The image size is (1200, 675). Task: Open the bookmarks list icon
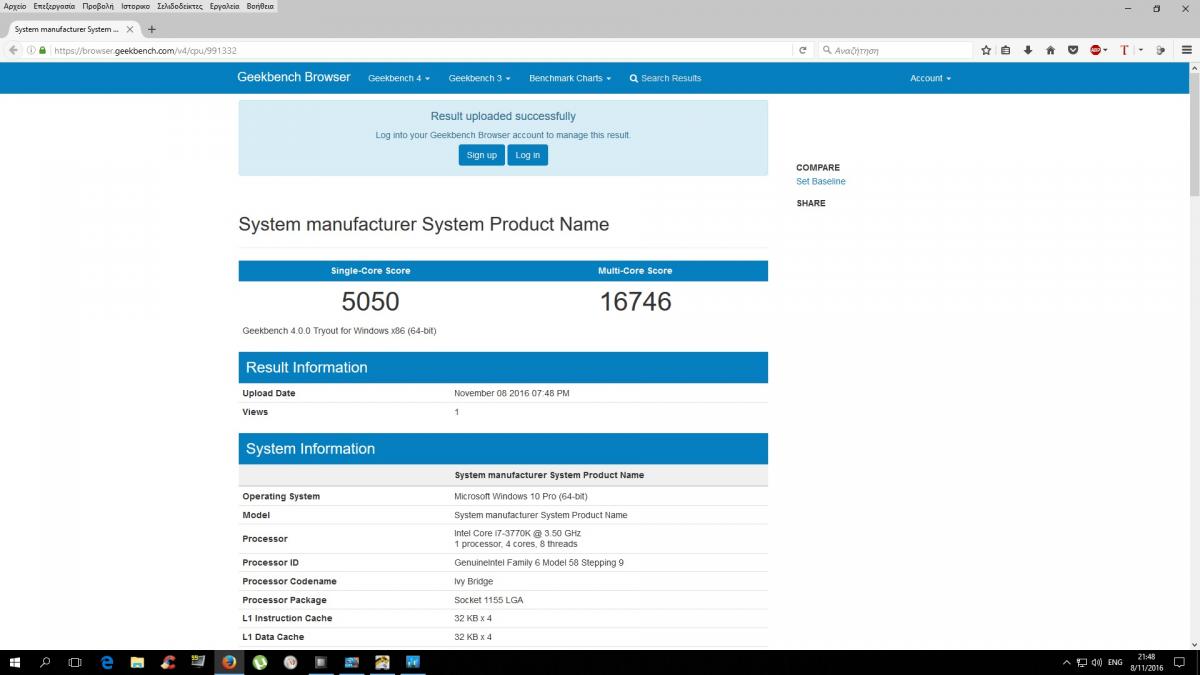tap(1006, 50)
